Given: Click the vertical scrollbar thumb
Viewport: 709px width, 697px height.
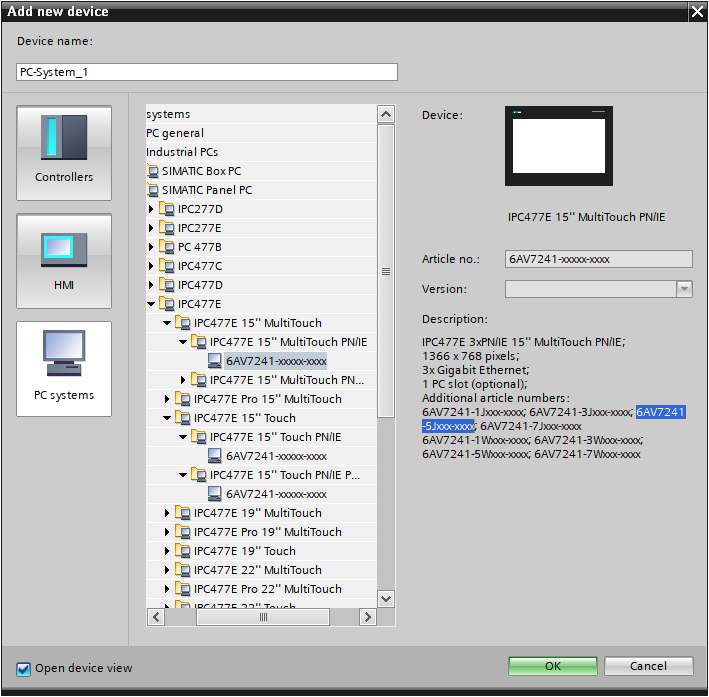Looking at the screenshot, I should tap(386, 271).
